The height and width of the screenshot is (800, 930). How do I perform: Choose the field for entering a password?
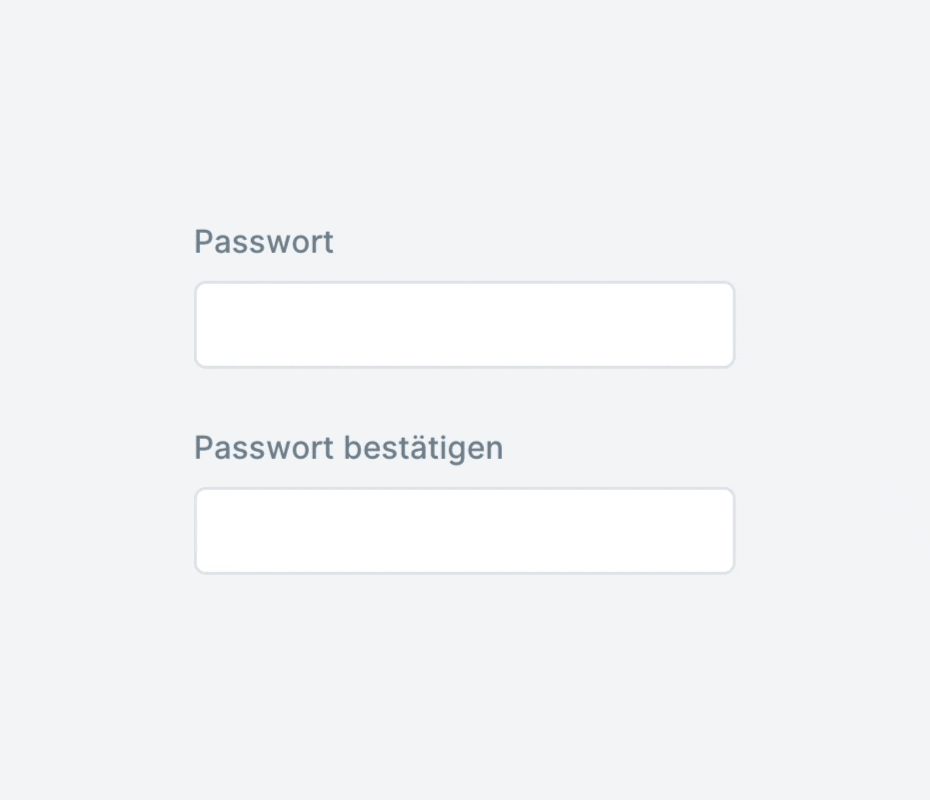click(x=464, y=324)
